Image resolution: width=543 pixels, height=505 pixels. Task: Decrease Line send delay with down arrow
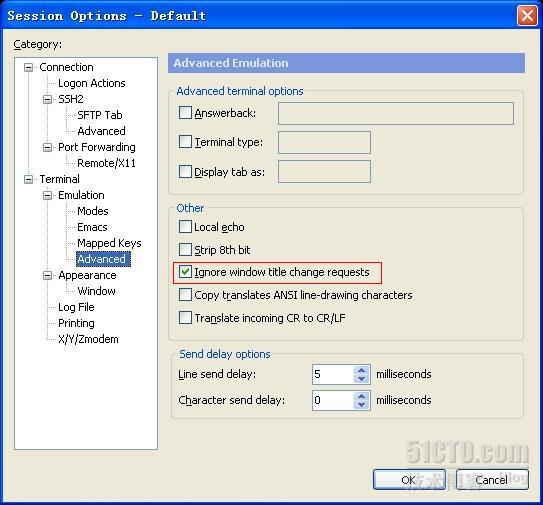[x=362, y=379]
